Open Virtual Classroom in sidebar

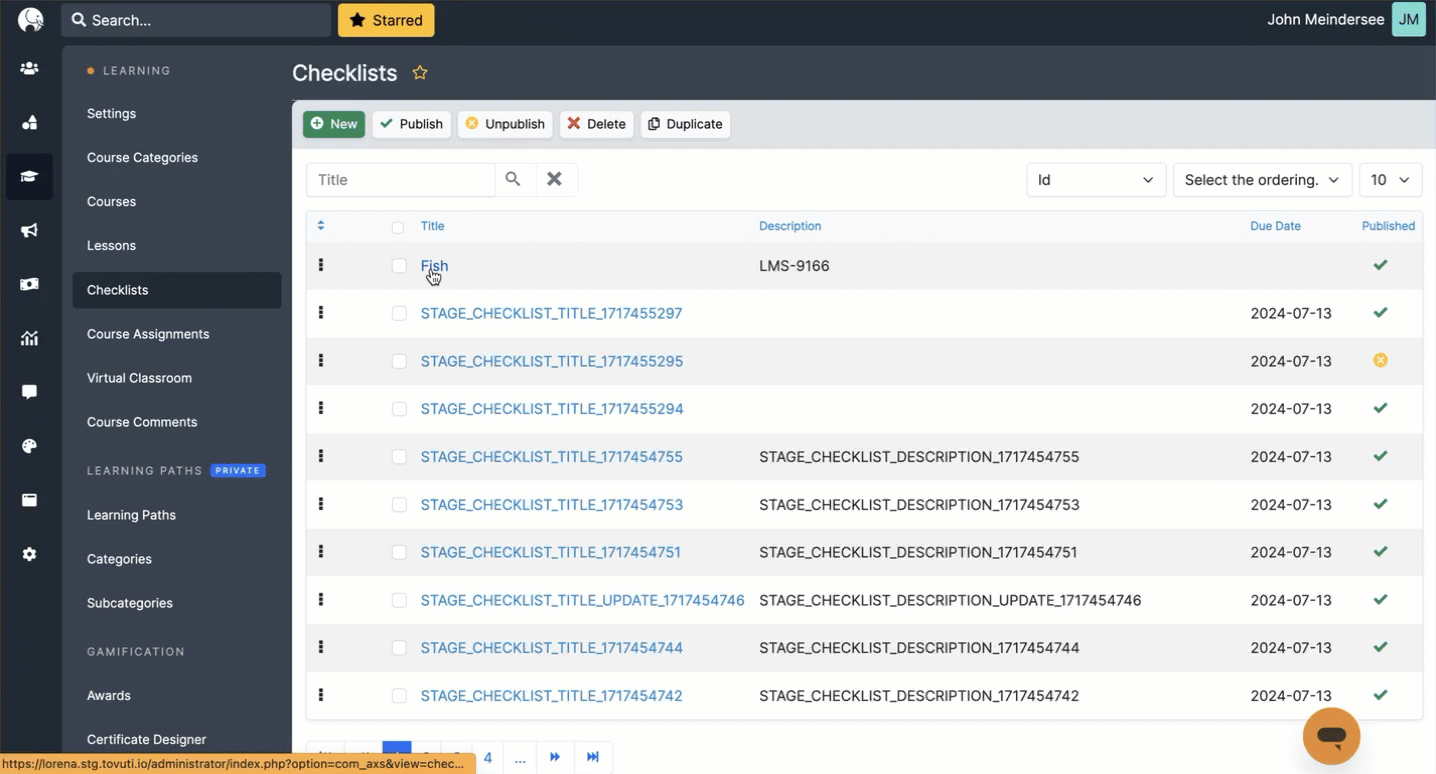click(139, 378)
